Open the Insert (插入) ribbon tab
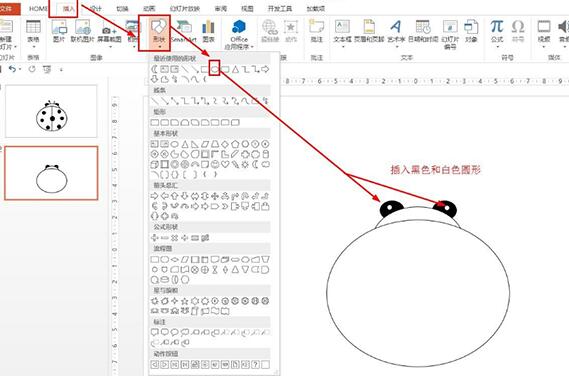The image size is (569, 376). [68, 8]
